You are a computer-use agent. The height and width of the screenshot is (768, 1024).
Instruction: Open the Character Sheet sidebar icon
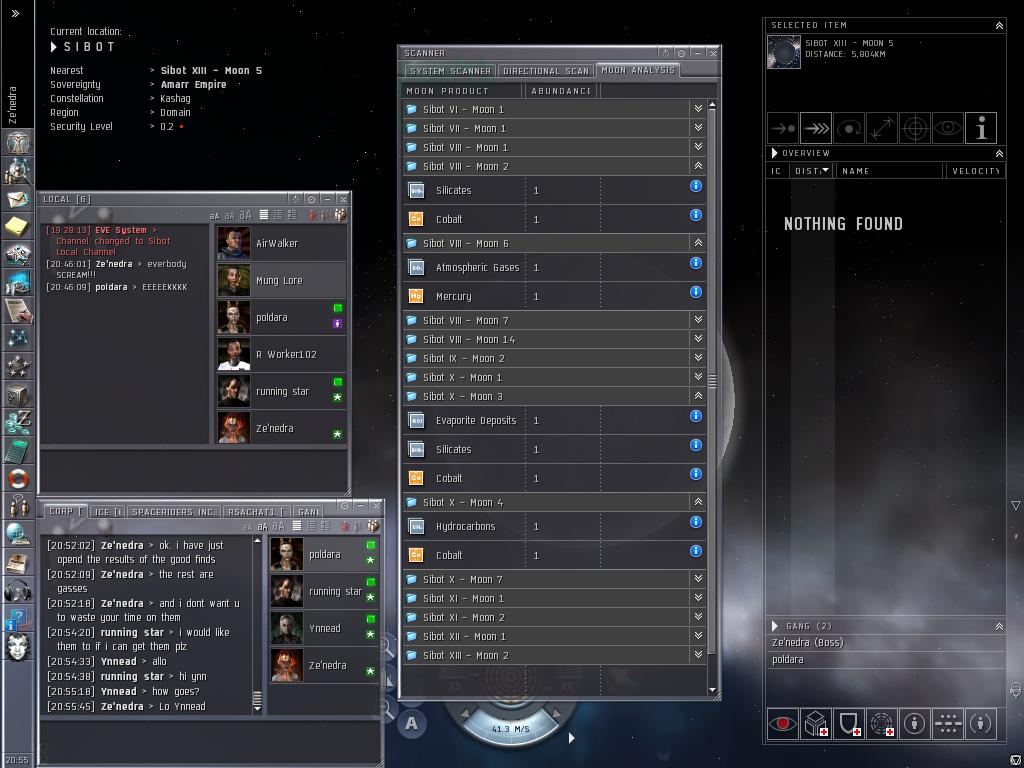click(18, 142)
